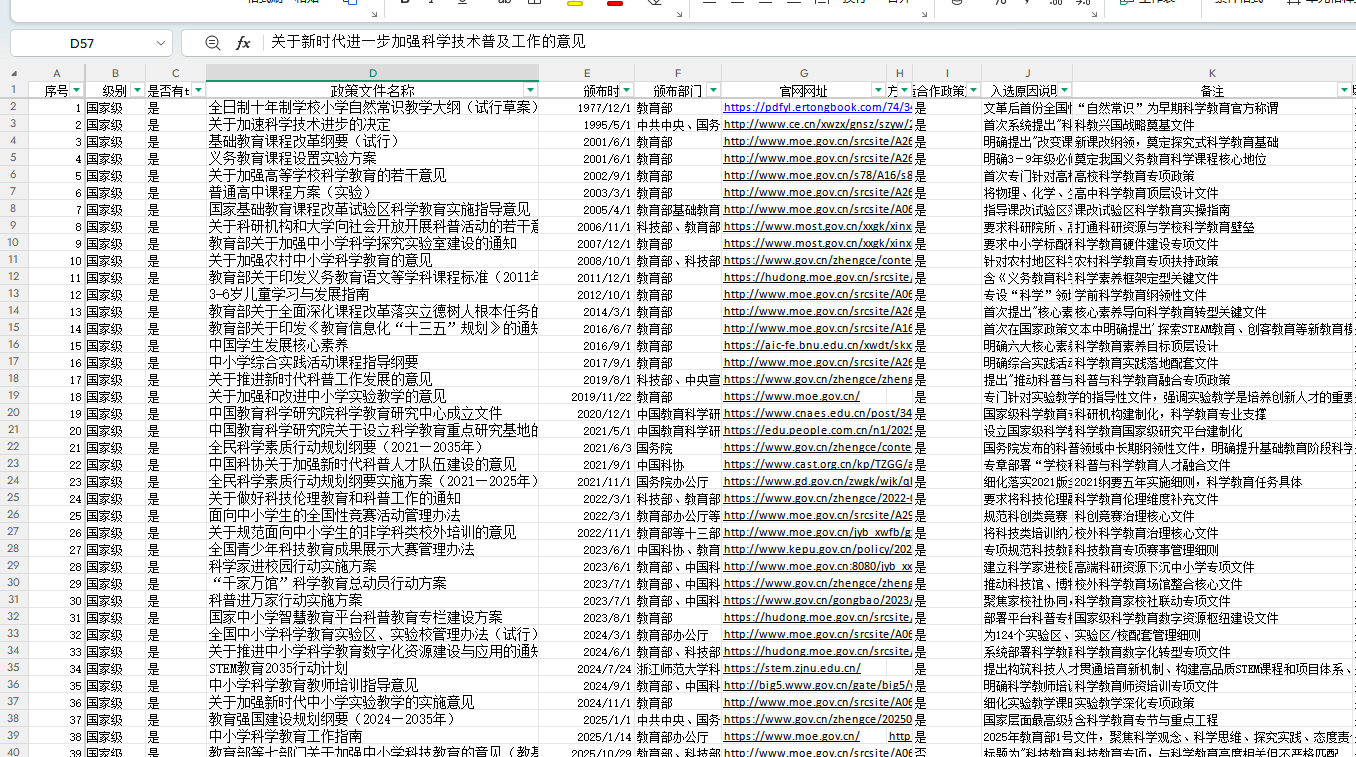Click cell 3-6岁儿童学习与发展指南
This screenshot has width=1356, height=757.
pyautogui.click(x=372, y=294)
